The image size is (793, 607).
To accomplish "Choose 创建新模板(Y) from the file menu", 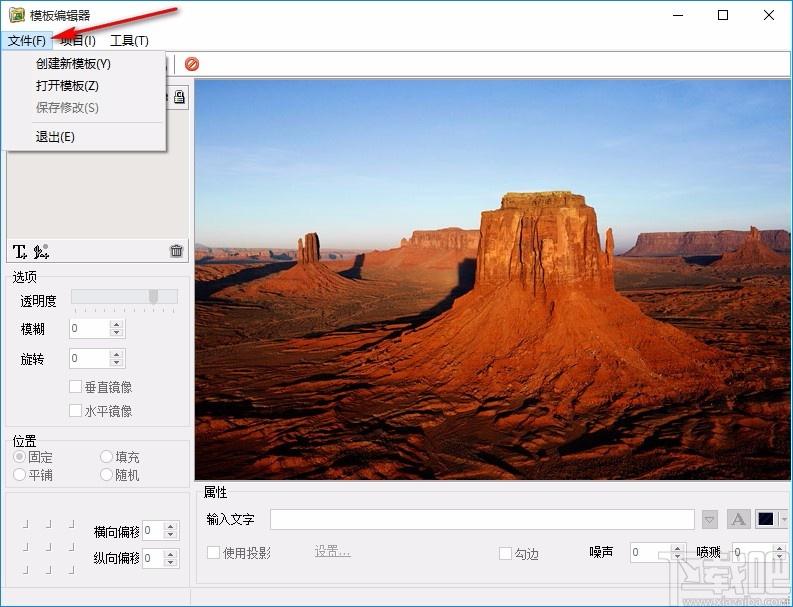I will click(x=73, y=64).
